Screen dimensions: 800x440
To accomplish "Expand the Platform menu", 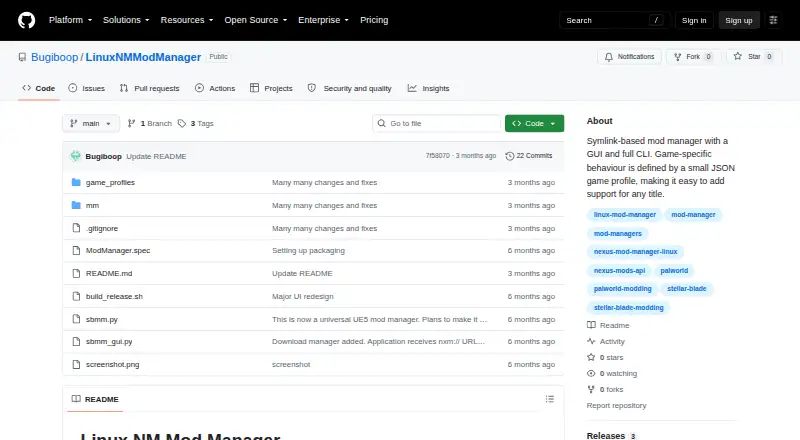I will pyautogui.click(x=70, y=20).
